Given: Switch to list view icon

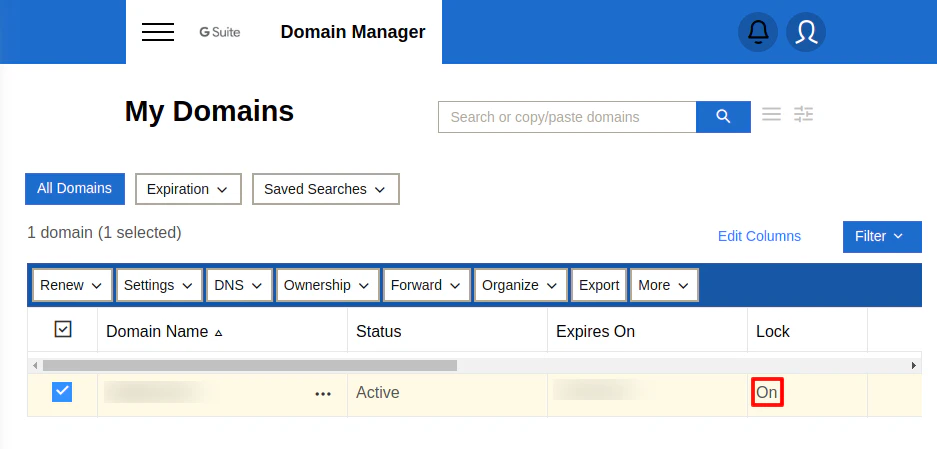Looking at the screenshot, I should (x=771, y=114).
